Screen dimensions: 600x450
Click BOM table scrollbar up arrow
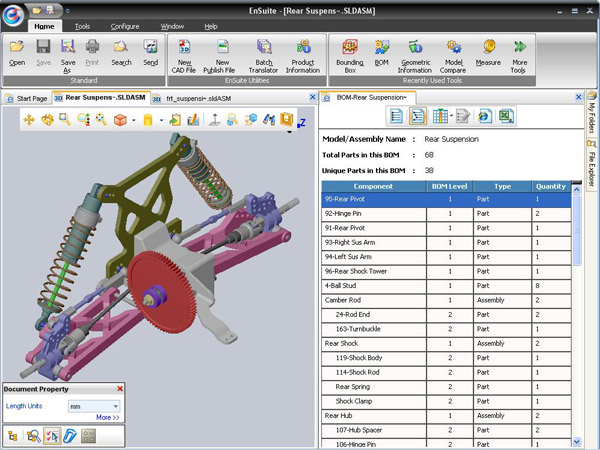click(577, 190)
